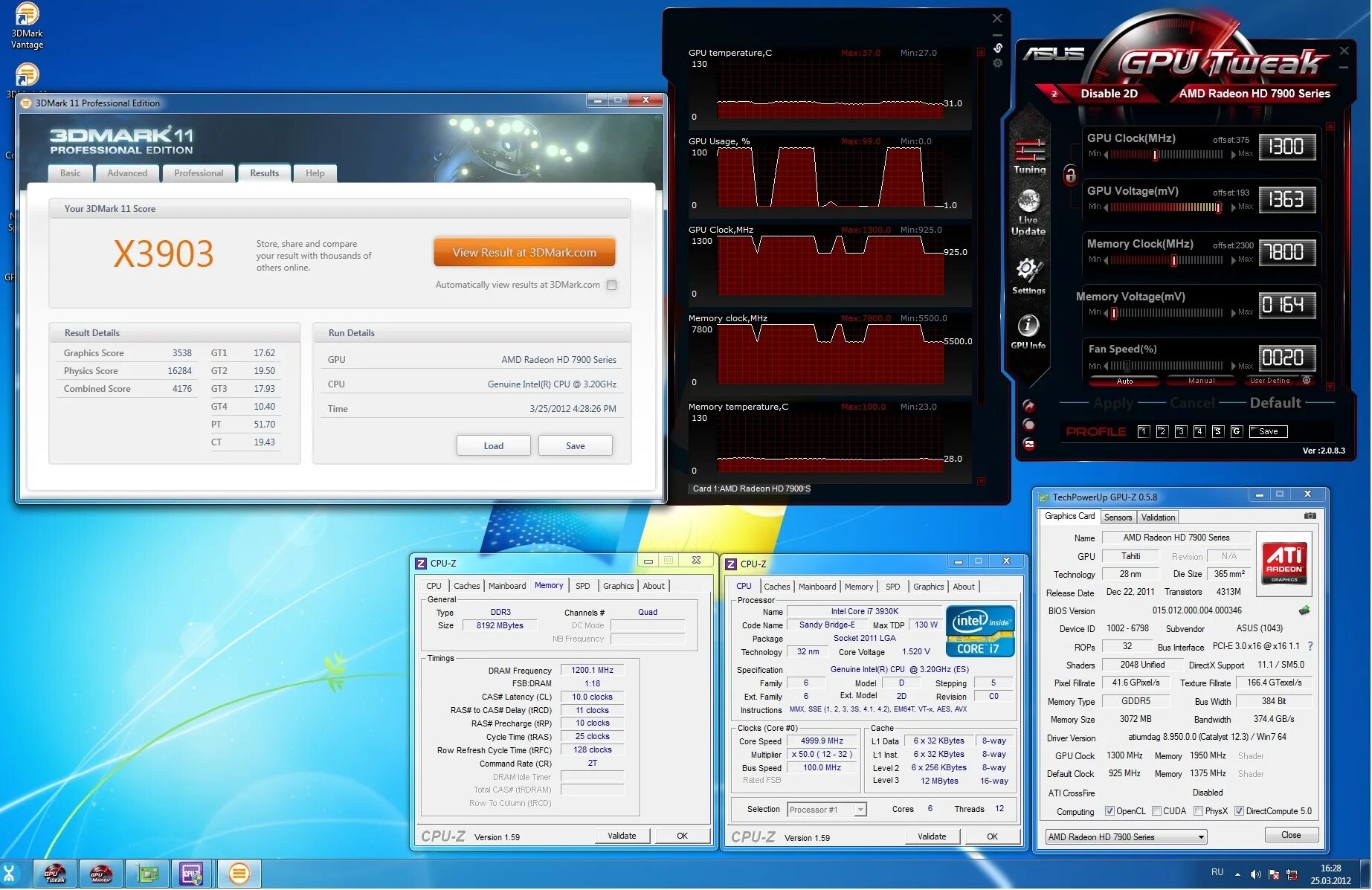
Task: Toggle the CUDA checkbox in GPU-Z
Action: 1156,811
